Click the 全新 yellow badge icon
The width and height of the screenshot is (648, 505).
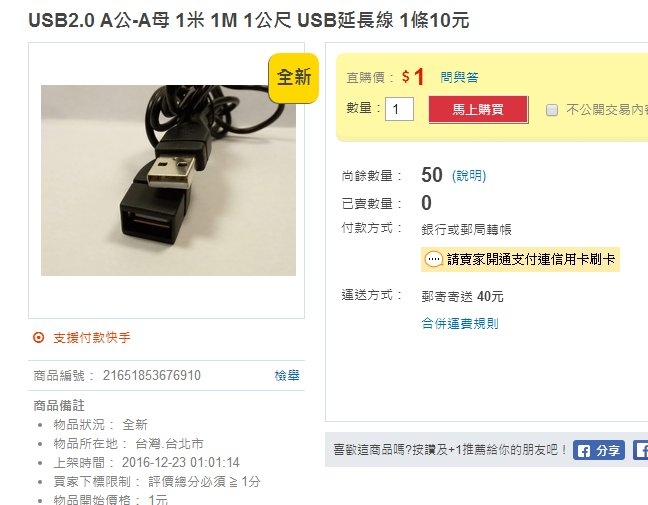(294, 78)
